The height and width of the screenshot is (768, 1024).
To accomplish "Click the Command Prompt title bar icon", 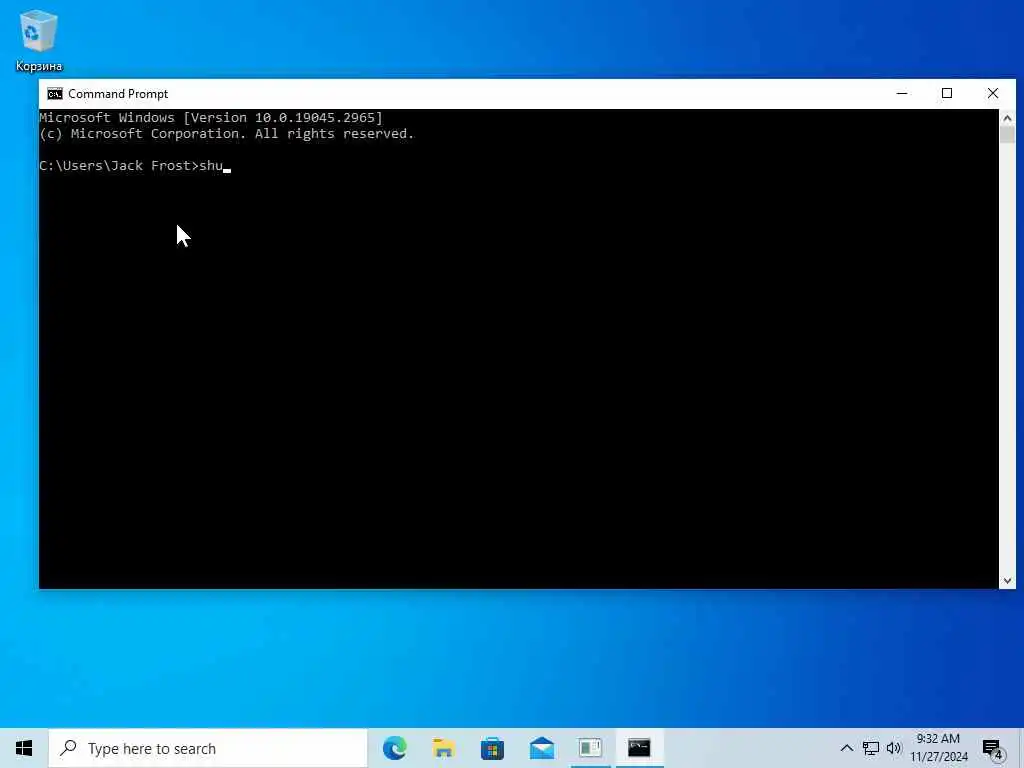I will [55, 94].
